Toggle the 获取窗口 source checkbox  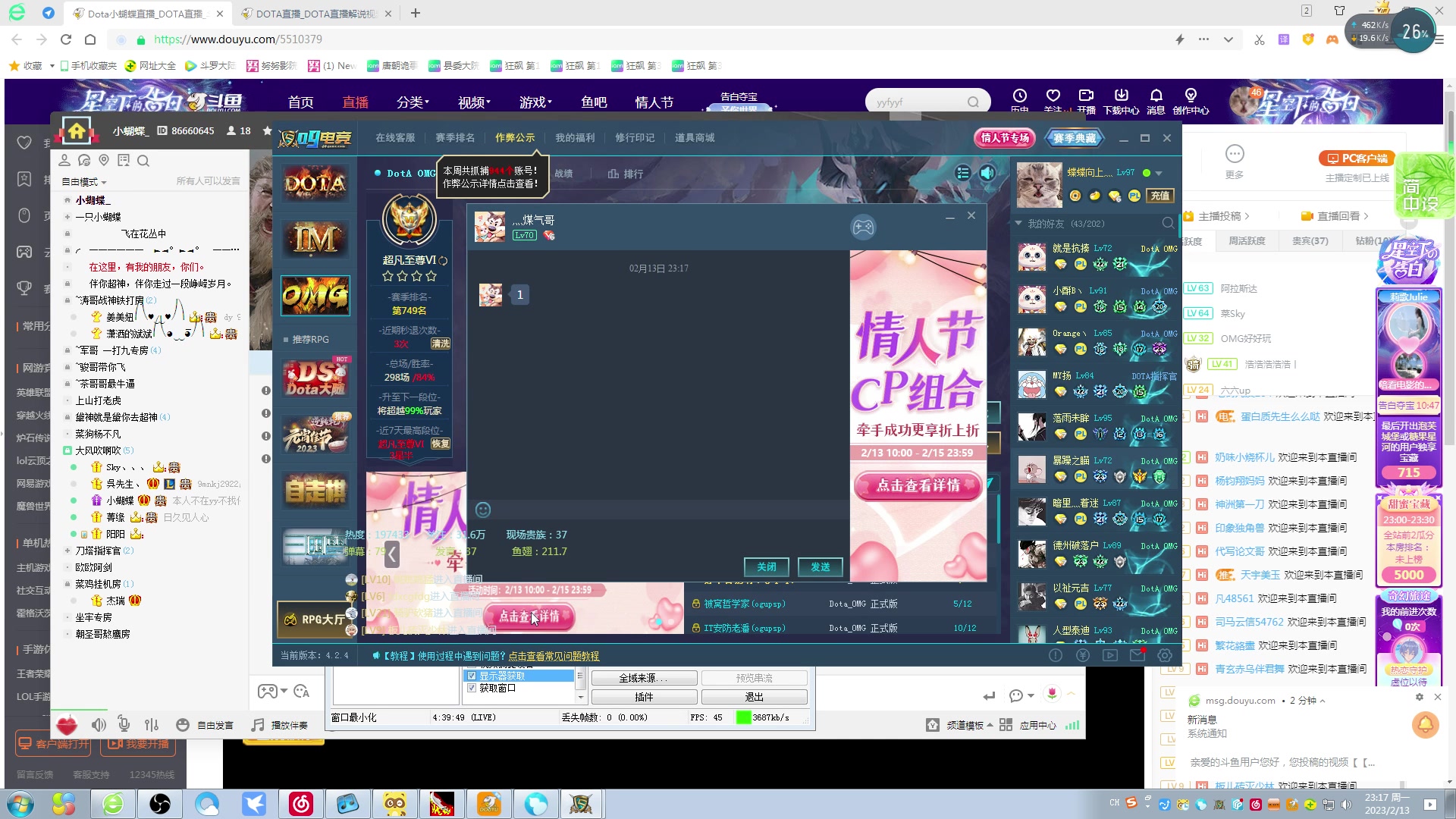click(x=472, y=688)
